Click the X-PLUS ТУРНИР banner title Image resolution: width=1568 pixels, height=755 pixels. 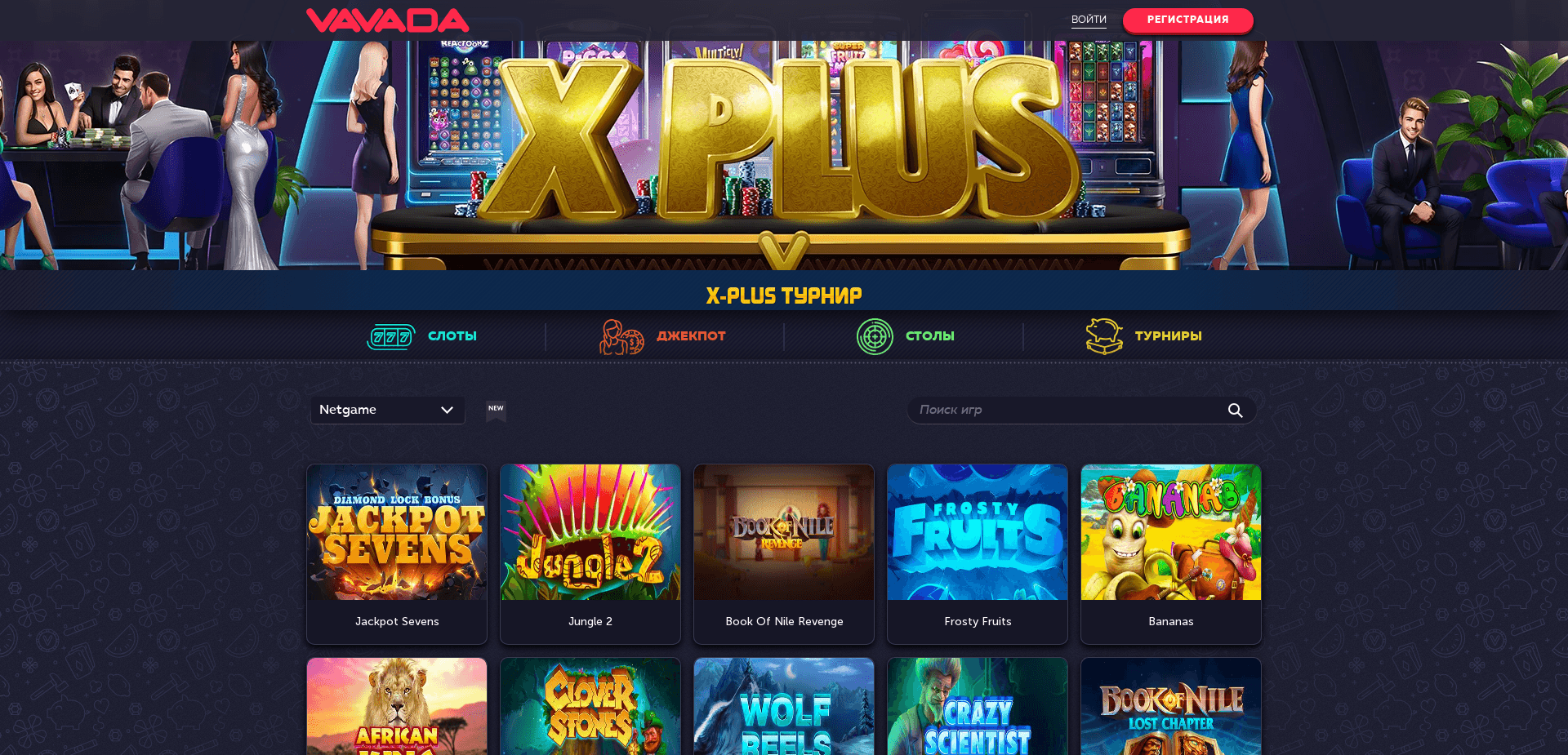click(784, 295)
